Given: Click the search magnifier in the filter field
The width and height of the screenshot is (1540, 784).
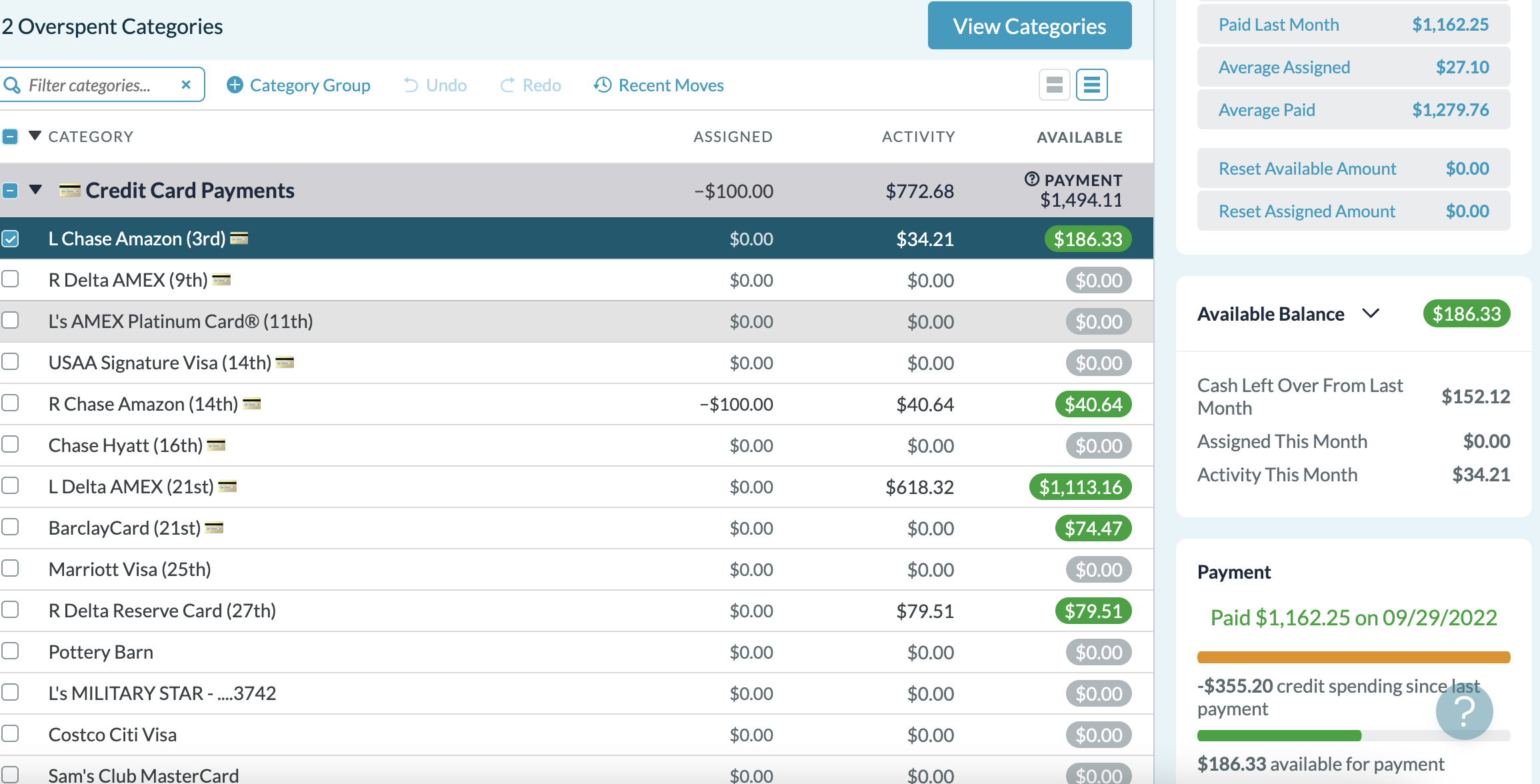Looking at the screenshot, I should tap(13, 85).
